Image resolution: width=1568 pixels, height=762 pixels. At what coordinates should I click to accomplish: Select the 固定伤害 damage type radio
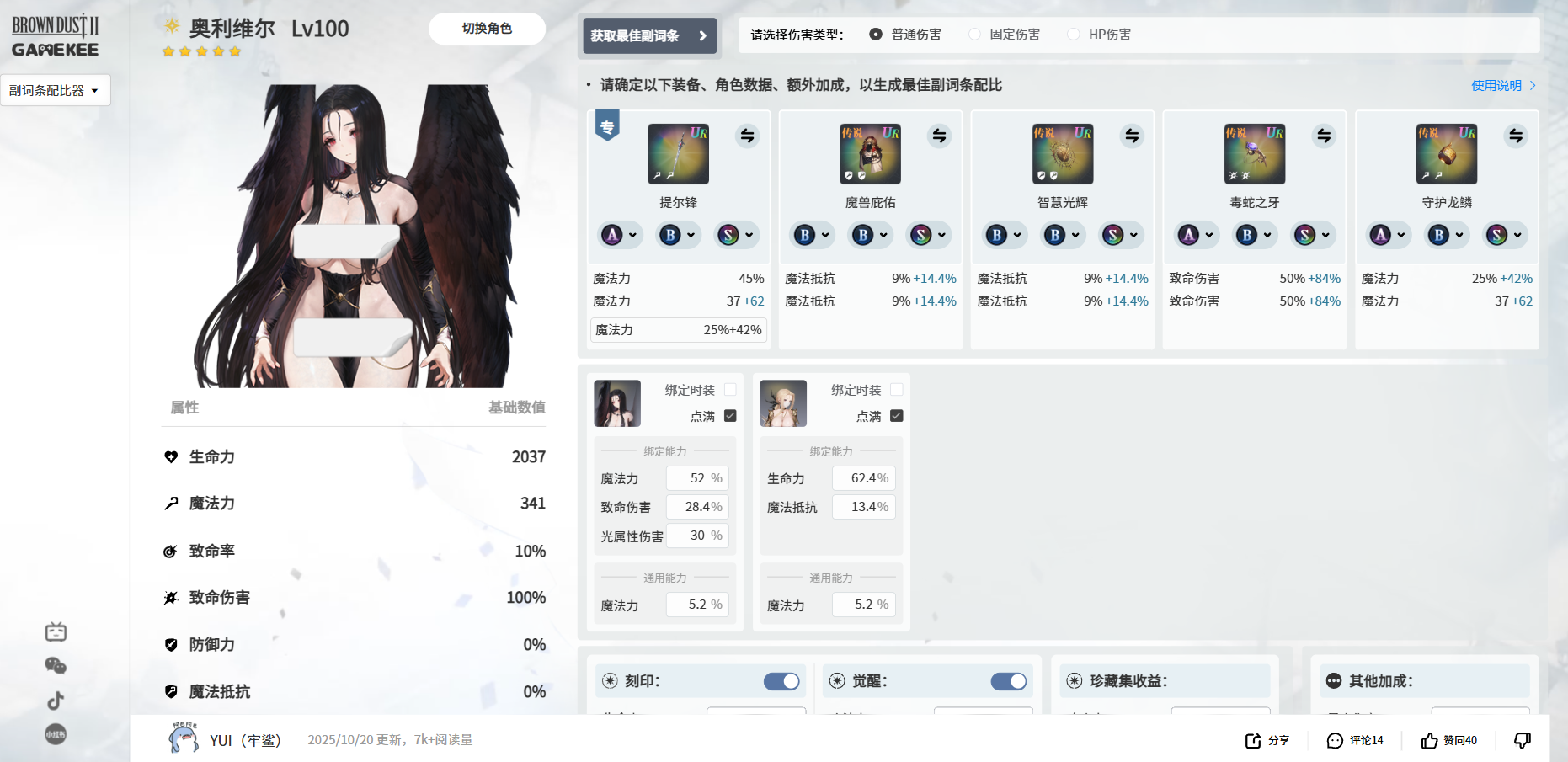(974, 35)
